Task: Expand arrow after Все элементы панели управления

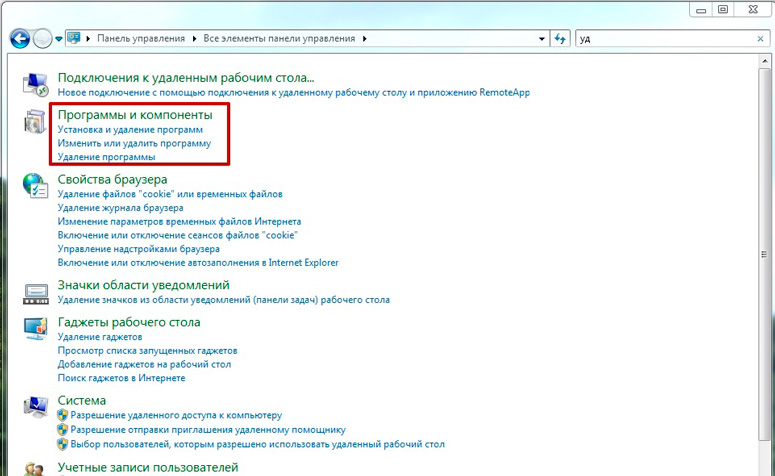Action: click(x=365, y=39)
